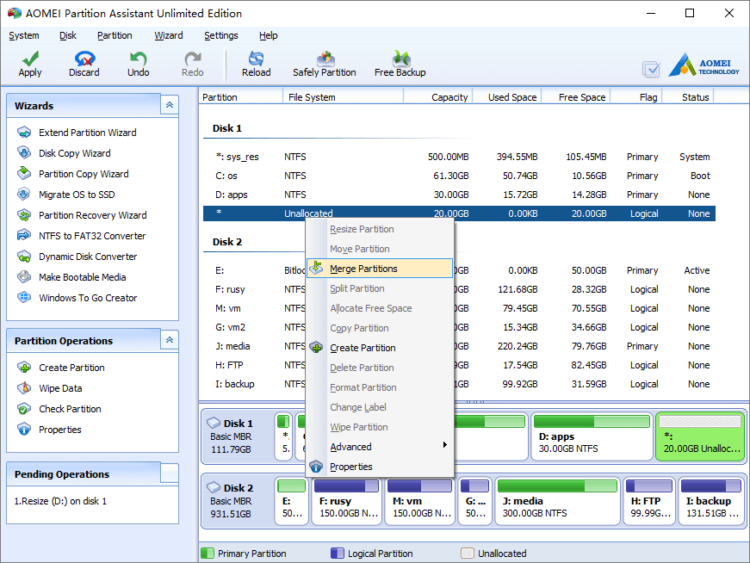Open the Wizard menu
The width and height of the screenshot is (750, 563).
[x=168, y=35]
